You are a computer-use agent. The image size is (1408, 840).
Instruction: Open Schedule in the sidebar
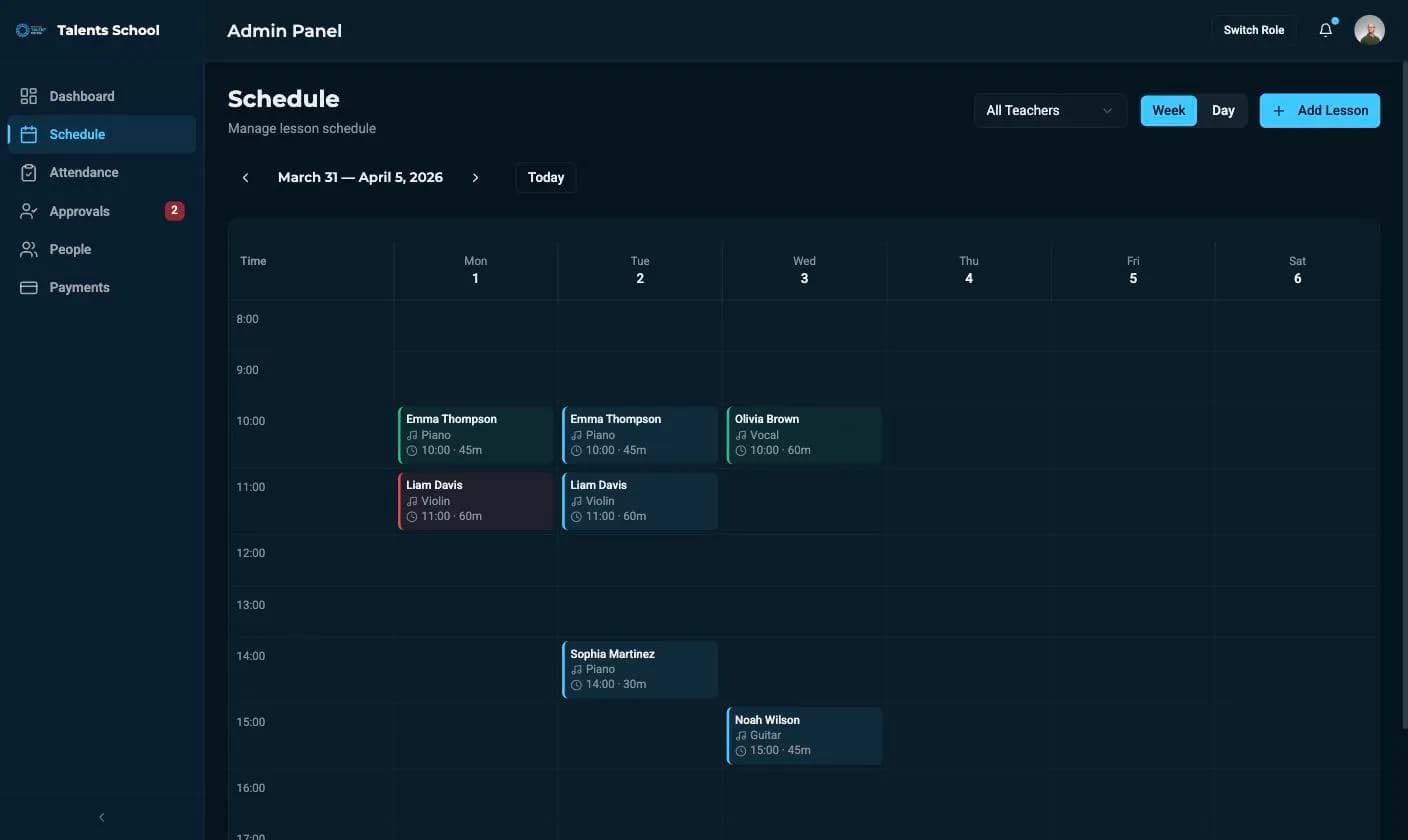coord(101,134)
